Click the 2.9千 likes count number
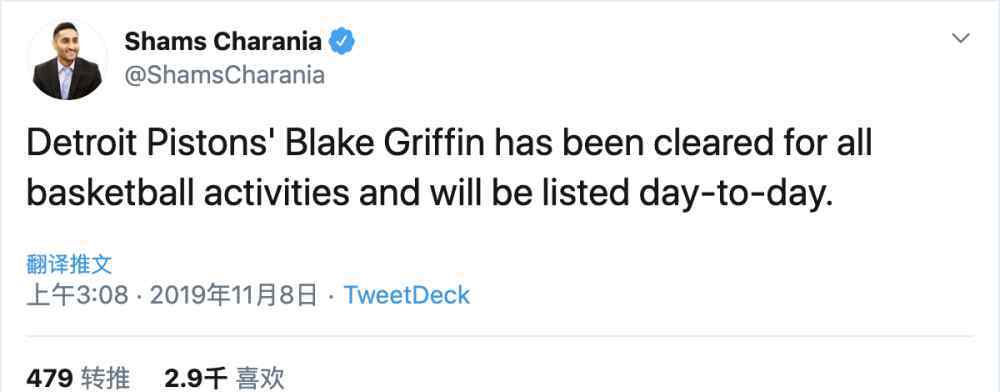This screenshot has height=392, width=1000. point(196,379)
